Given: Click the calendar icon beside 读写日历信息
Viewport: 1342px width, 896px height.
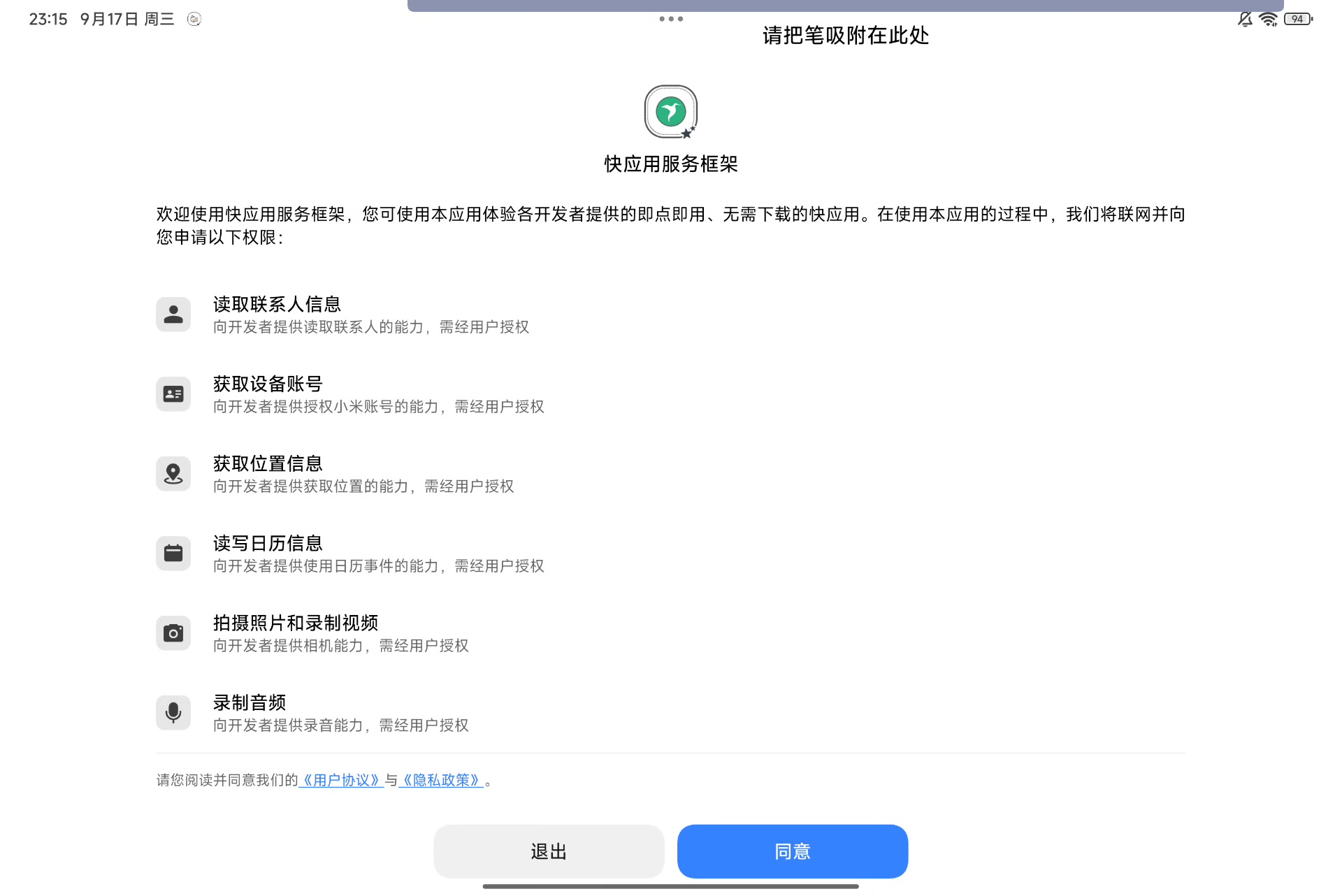Looking at the screenshot, I should 173,554.
